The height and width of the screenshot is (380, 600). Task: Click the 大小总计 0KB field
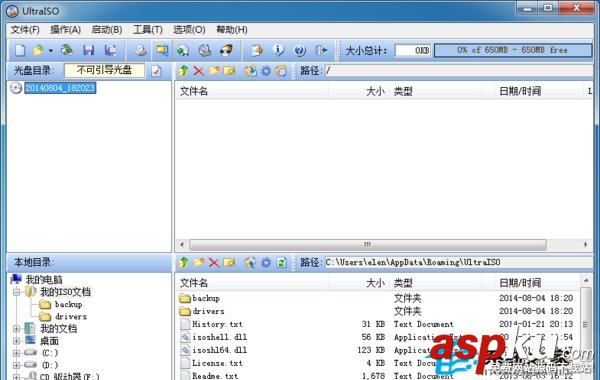point(413,50)
